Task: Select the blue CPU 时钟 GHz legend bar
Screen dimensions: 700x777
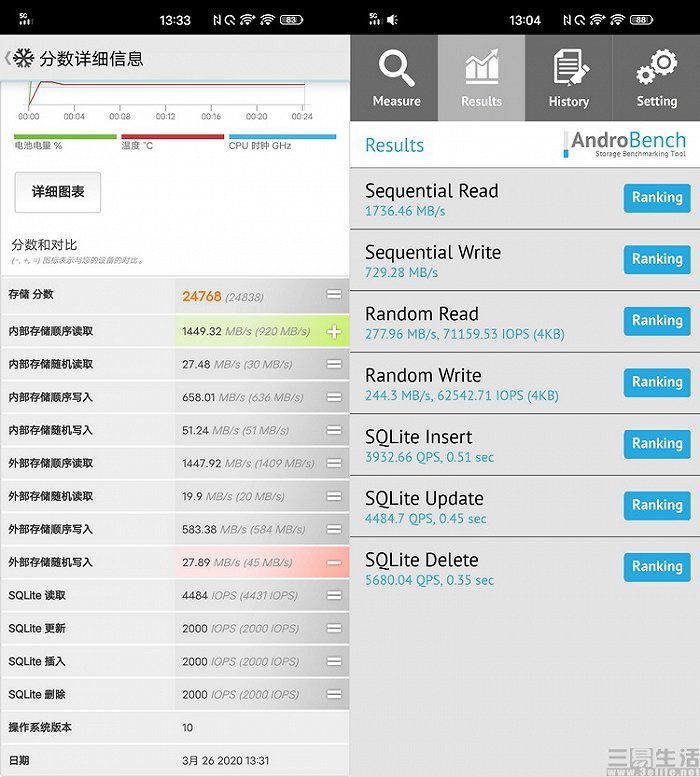Action: click(x=282, y=137)
